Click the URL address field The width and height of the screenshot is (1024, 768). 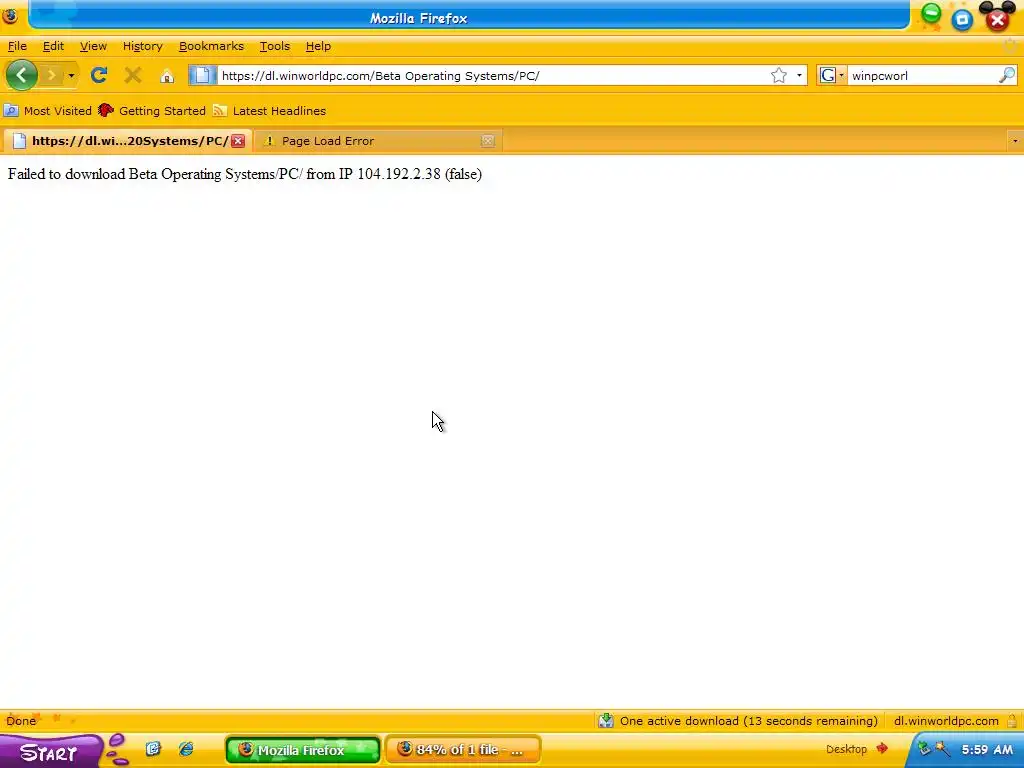tap(493, 76)
